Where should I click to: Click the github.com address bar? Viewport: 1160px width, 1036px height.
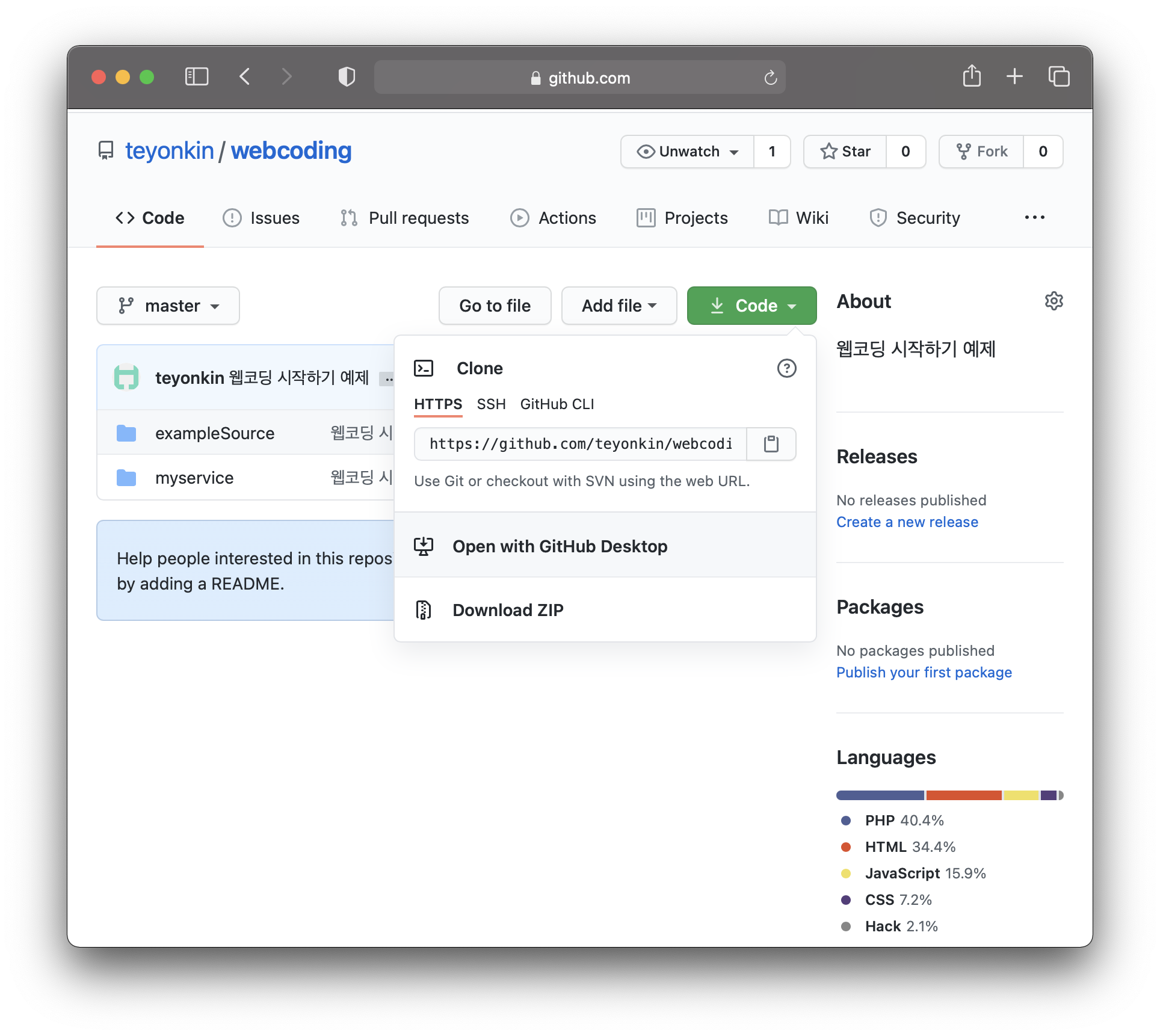click(579, 78)
